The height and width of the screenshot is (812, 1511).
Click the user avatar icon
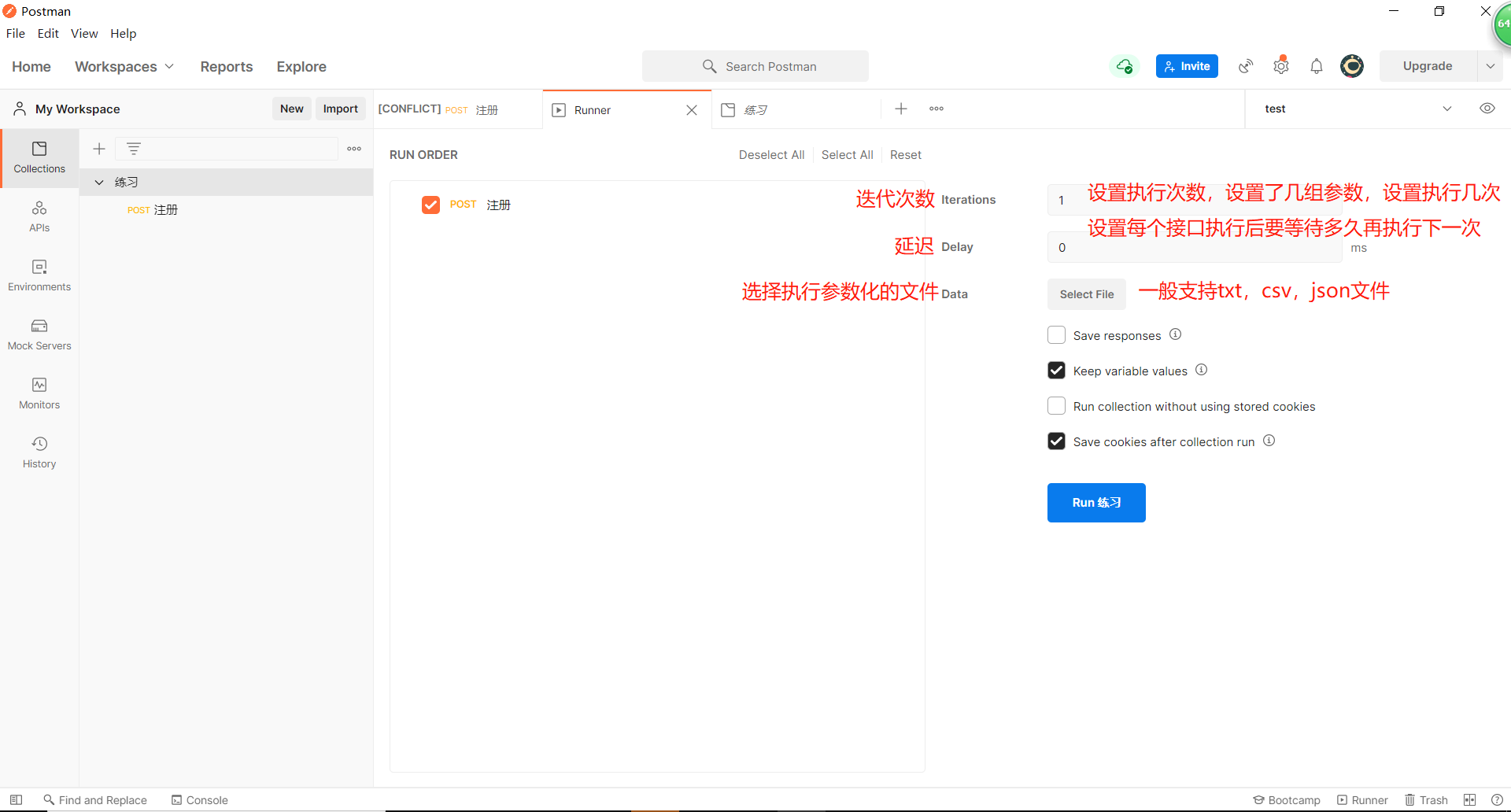[x=1352, y=66]
